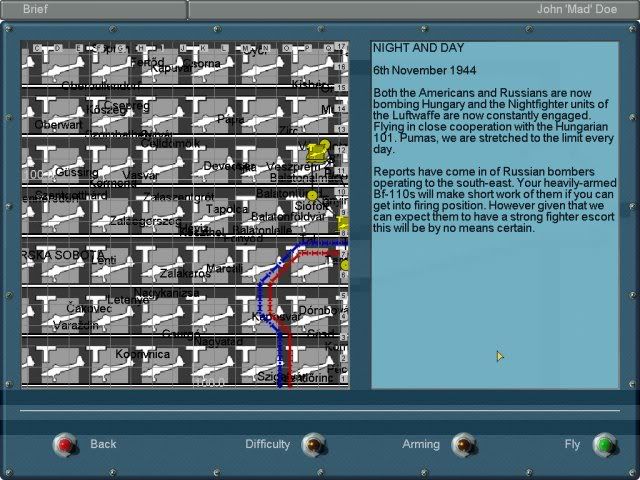Click map grid row number 1
The width and height of the screenshot is (640, 480).
pyautogui.click(x=343, y=379)
